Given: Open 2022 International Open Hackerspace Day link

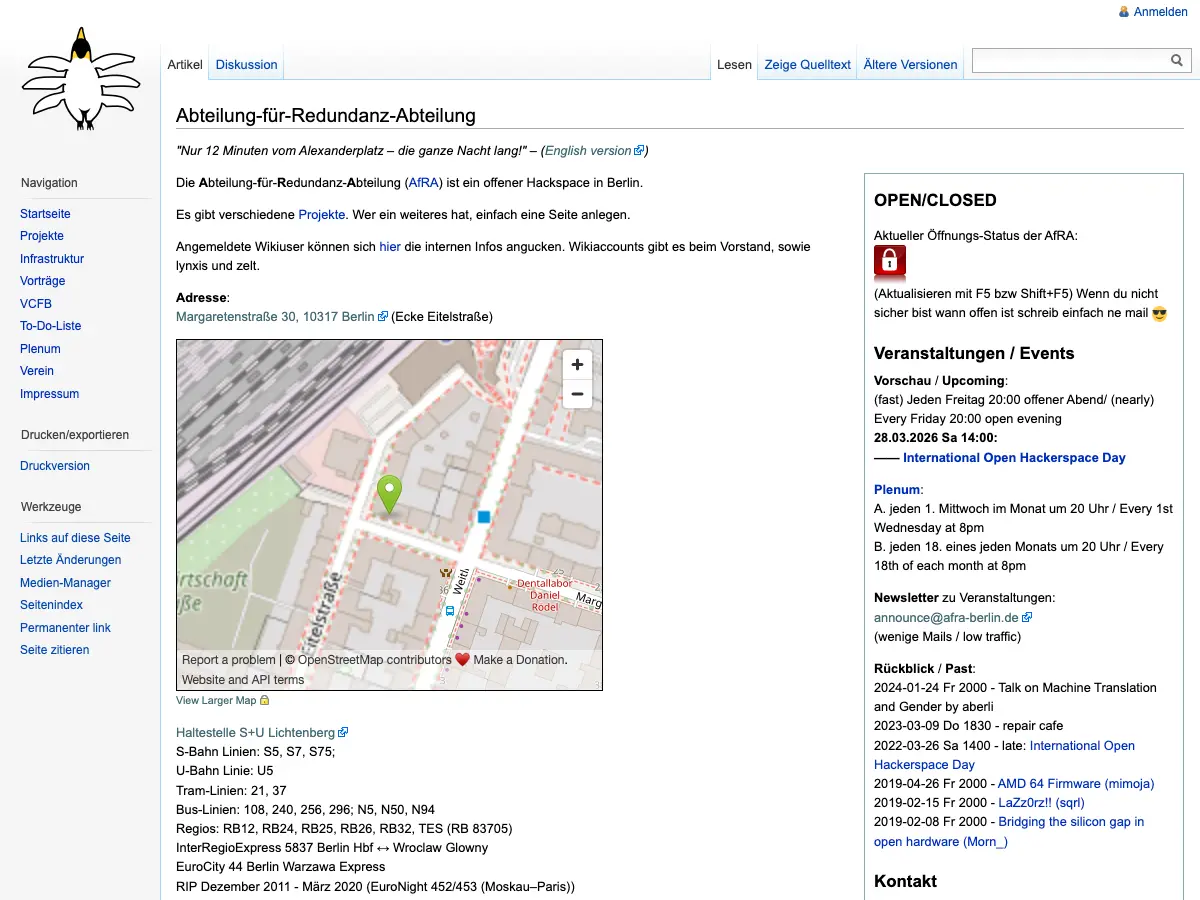Looking at the screenshot, I should [x=1004, y=755].
